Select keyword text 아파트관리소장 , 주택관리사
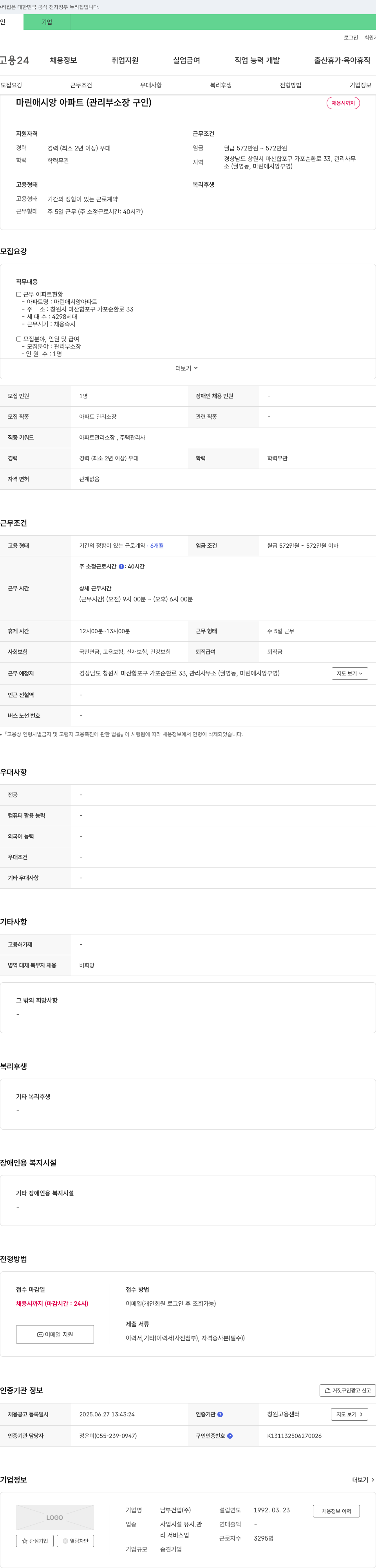The height and width of the screenshot is (1568, 376). click(x=112, y=438)
